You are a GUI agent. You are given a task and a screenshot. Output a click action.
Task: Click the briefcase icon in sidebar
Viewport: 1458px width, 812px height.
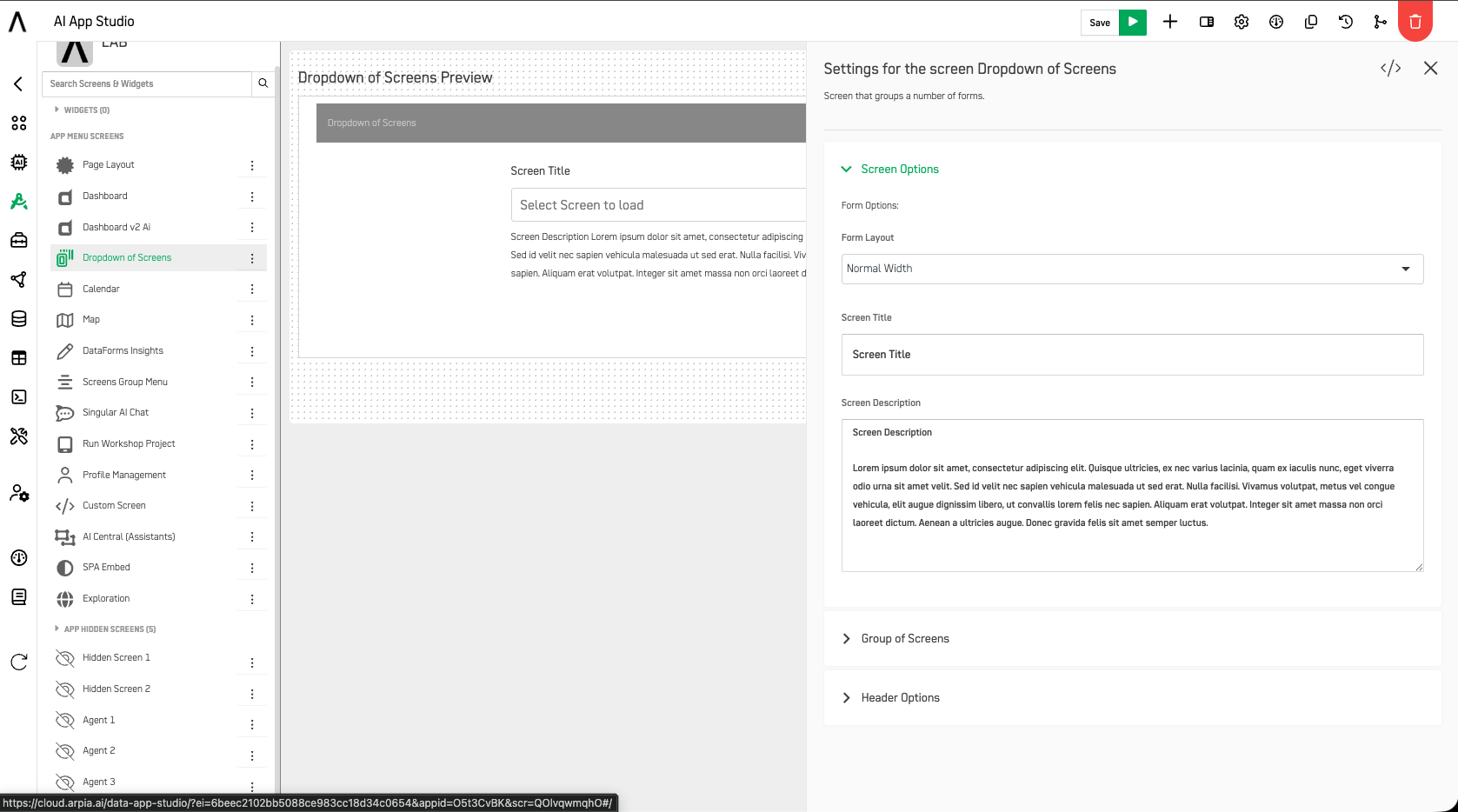[18, 241]
